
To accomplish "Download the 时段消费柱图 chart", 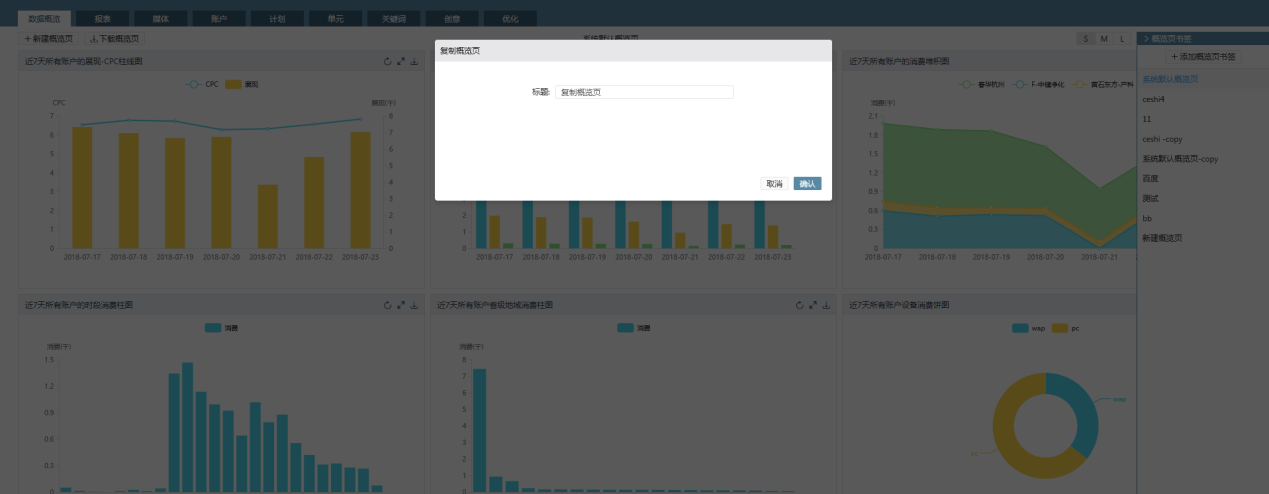I will pos(414,305).
